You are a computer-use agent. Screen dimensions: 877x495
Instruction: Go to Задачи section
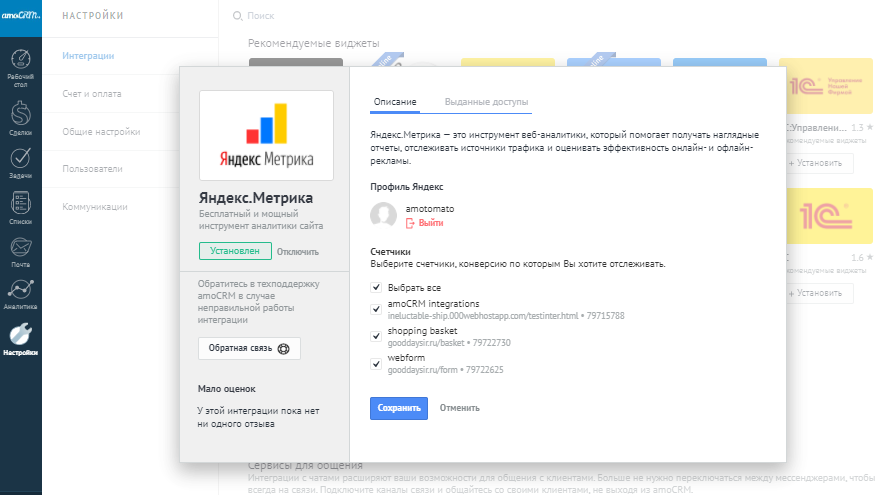click(21, 163)
